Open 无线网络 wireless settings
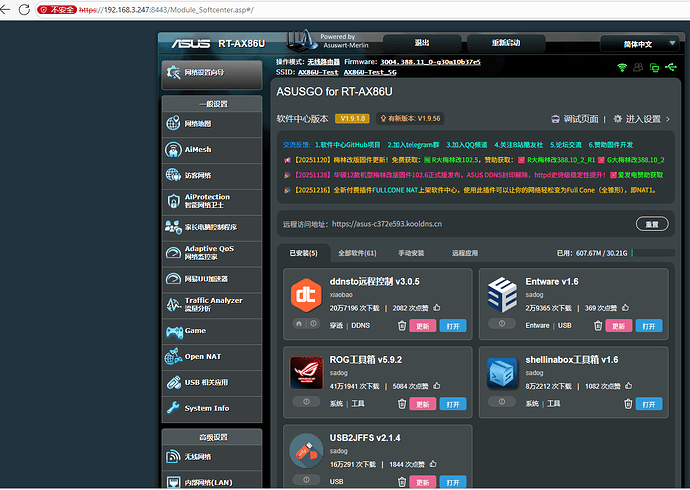Image resolution: width=690 pixels, height=490 pixels. pyautogui.click(x=212, y=457)
